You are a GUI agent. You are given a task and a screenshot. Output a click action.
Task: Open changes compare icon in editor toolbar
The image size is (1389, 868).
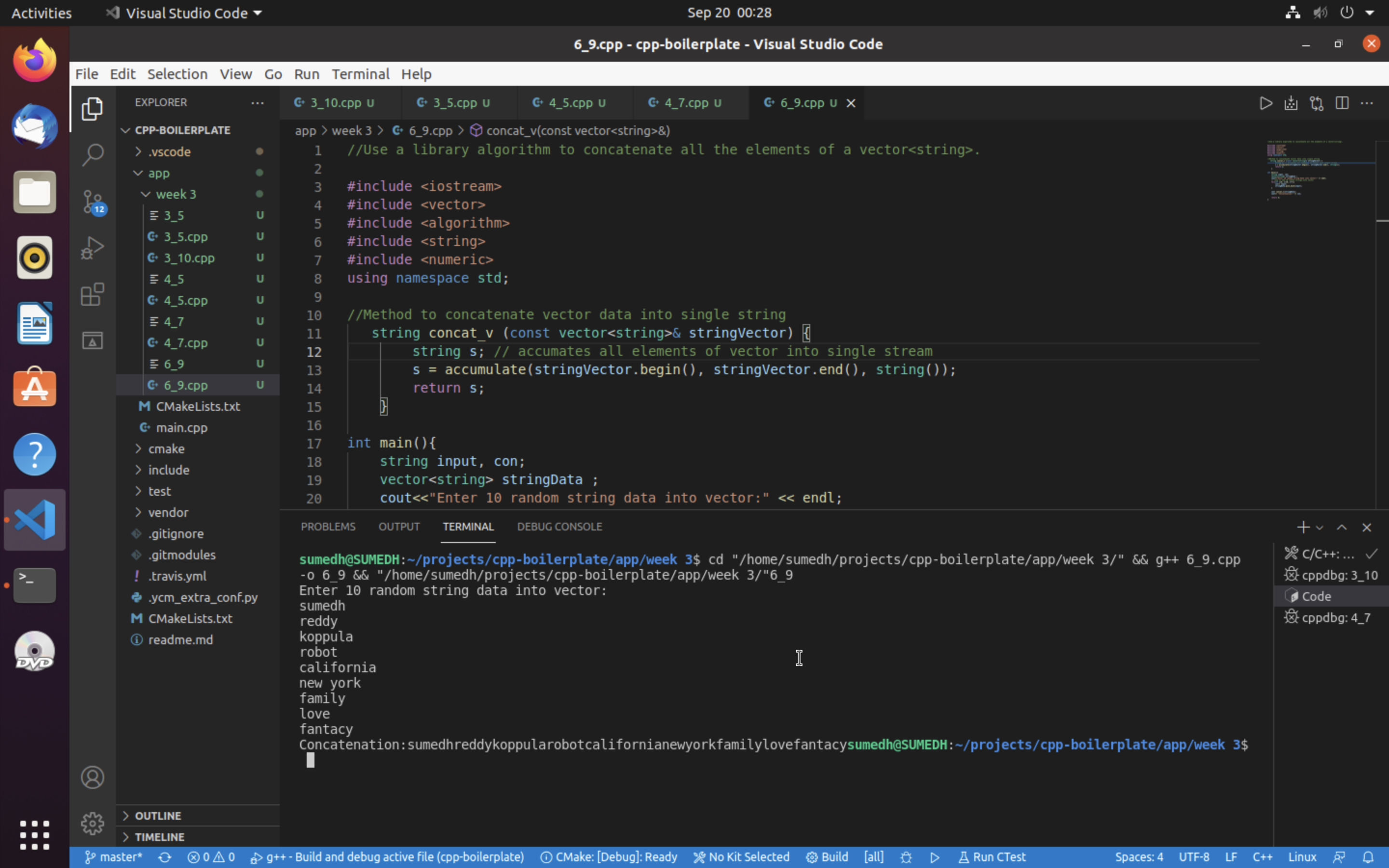(x=1316, y=103)
